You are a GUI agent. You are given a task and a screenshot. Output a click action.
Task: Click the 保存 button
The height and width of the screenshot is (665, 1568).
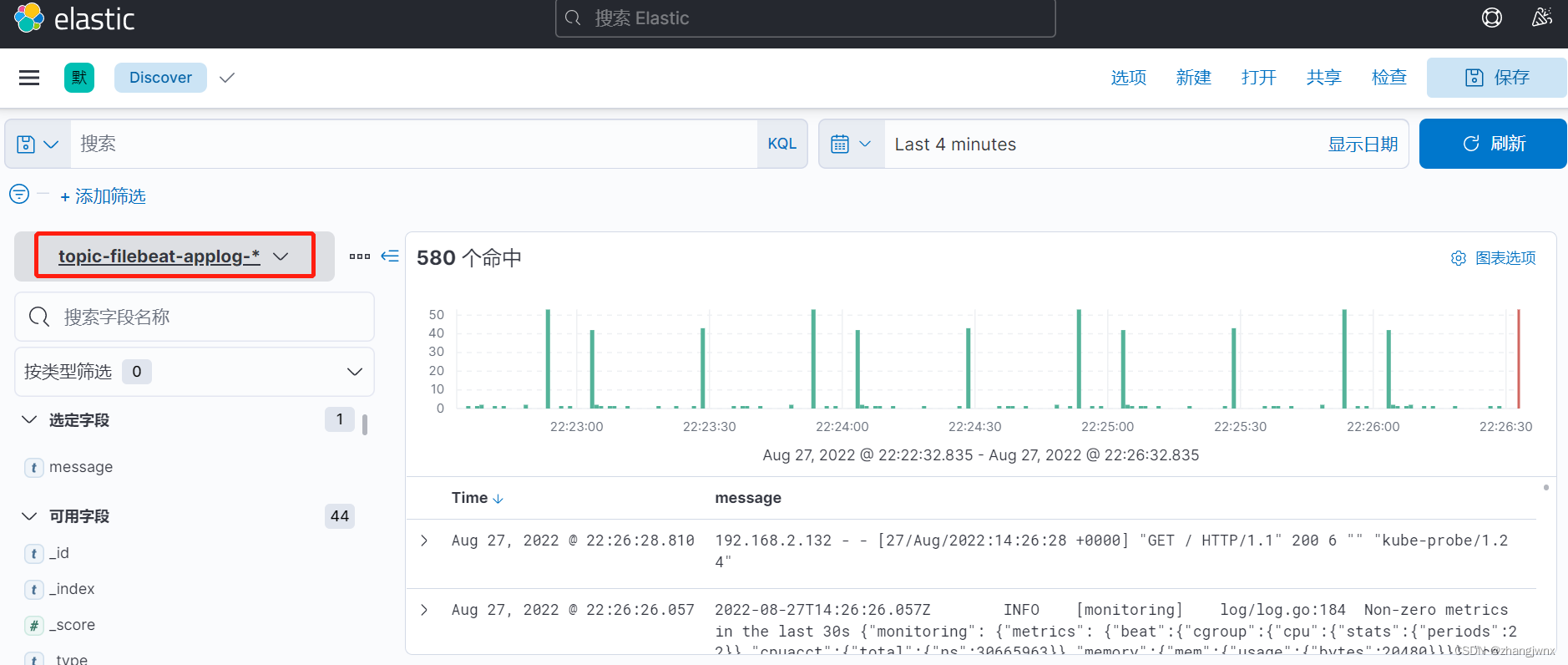1497,78
